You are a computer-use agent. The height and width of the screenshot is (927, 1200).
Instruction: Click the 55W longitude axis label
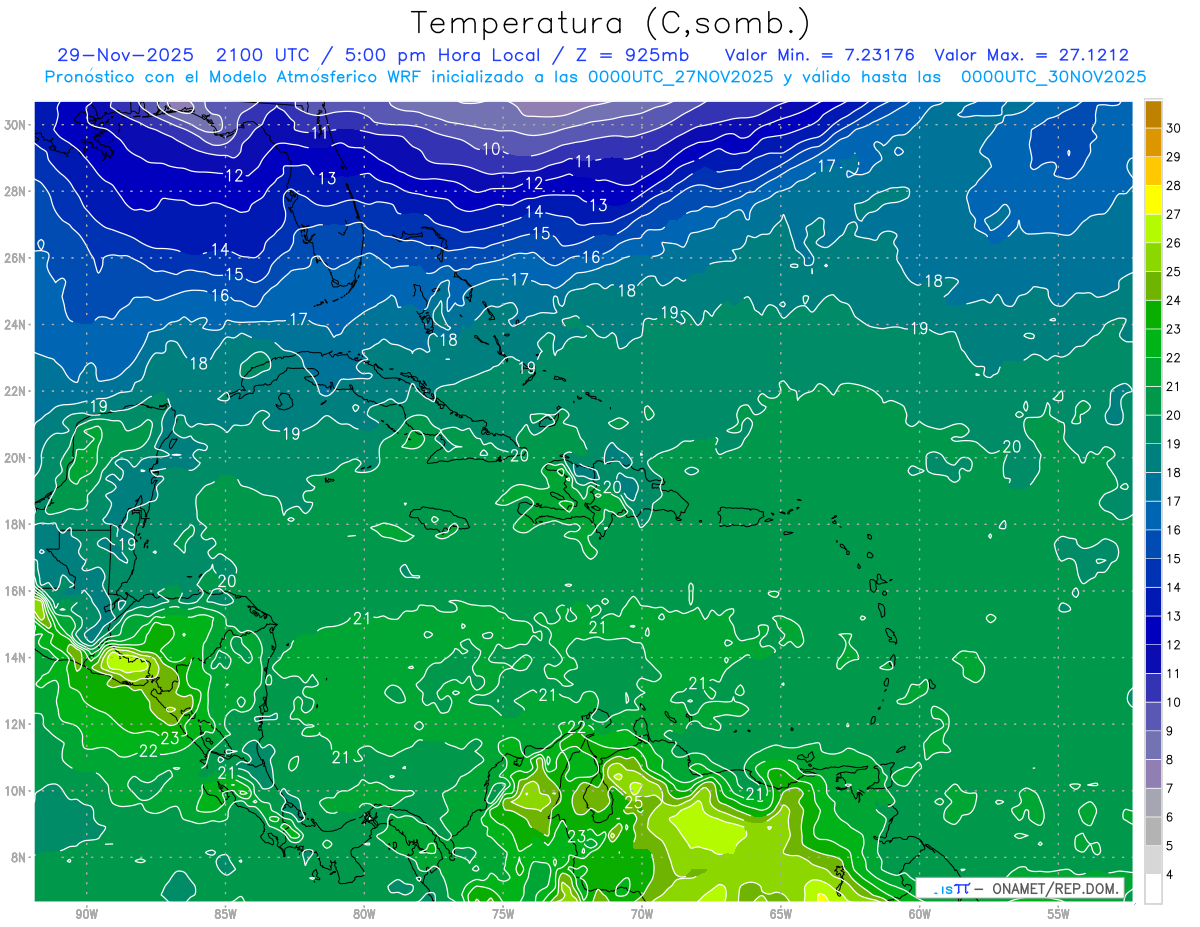[1059, 914]
